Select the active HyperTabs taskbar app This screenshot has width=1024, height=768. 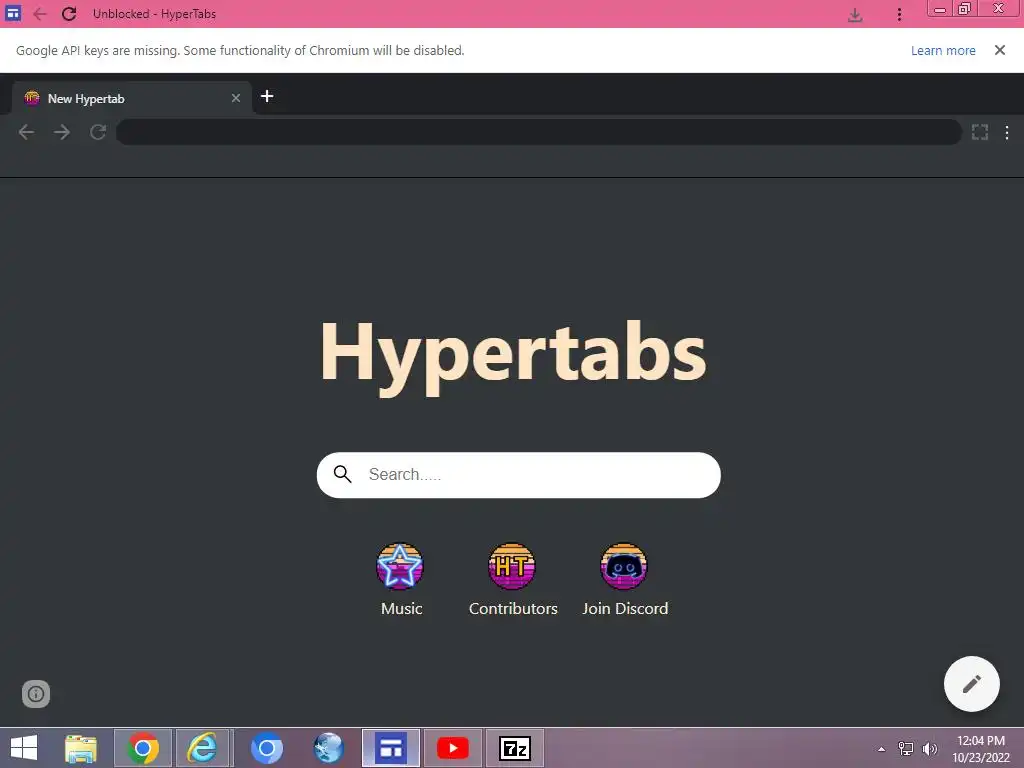391,748
